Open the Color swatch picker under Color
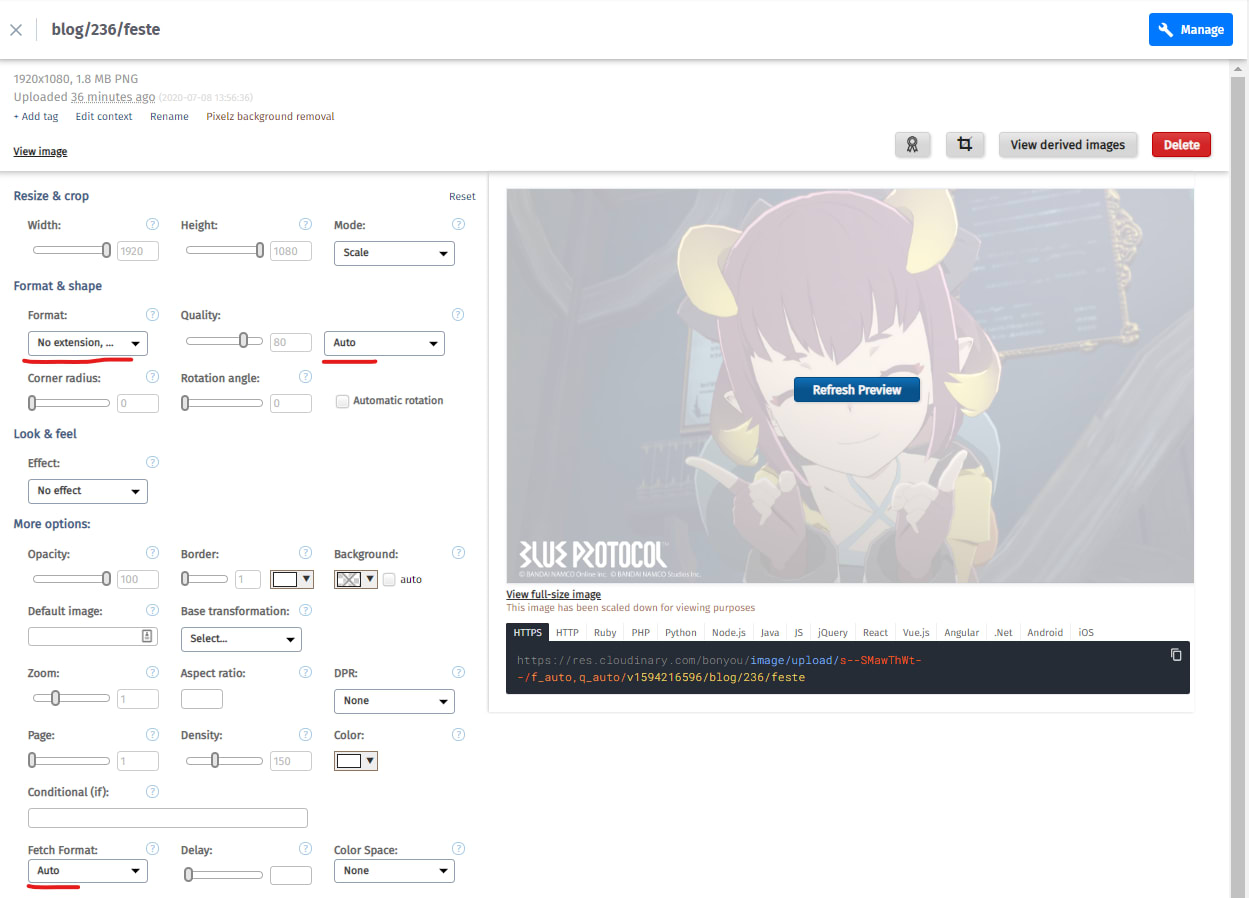 pos(355,761)
